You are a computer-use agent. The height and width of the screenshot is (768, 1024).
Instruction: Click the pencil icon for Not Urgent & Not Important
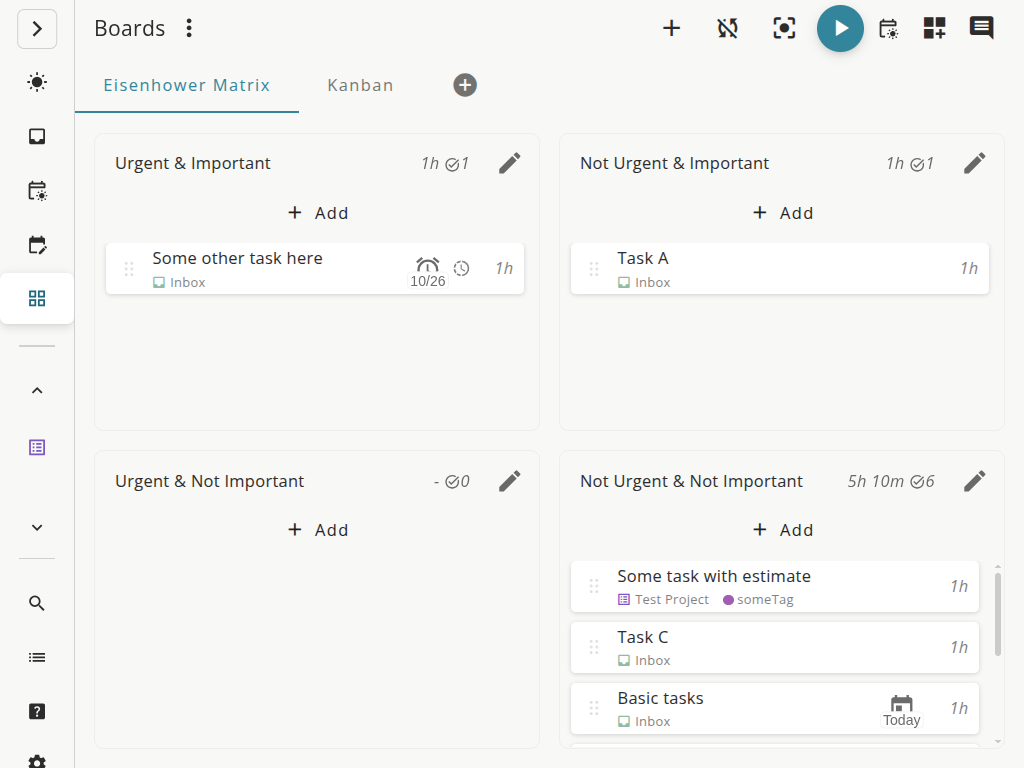coord(975,481)
